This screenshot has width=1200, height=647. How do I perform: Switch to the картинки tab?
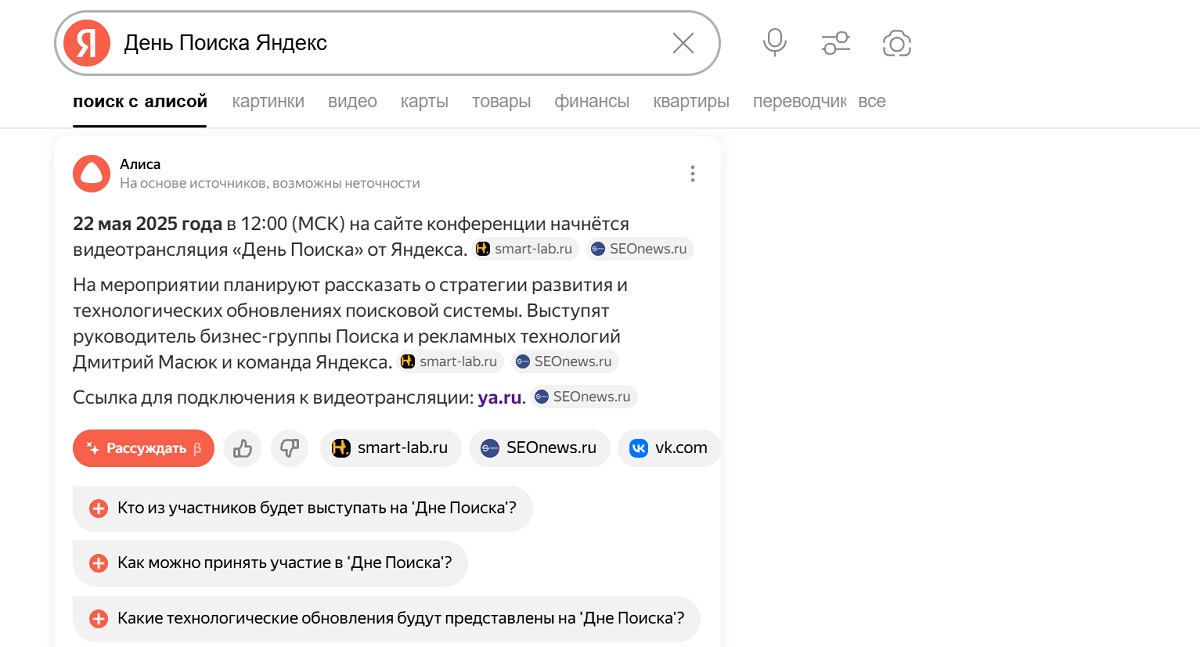[268, 100]
